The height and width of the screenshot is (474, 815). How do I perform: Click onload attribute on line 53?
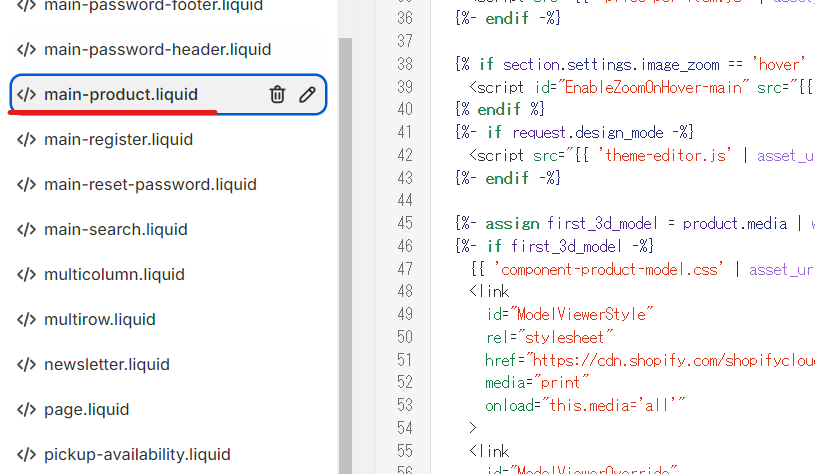pyautogui.click(x=585, y=405)
